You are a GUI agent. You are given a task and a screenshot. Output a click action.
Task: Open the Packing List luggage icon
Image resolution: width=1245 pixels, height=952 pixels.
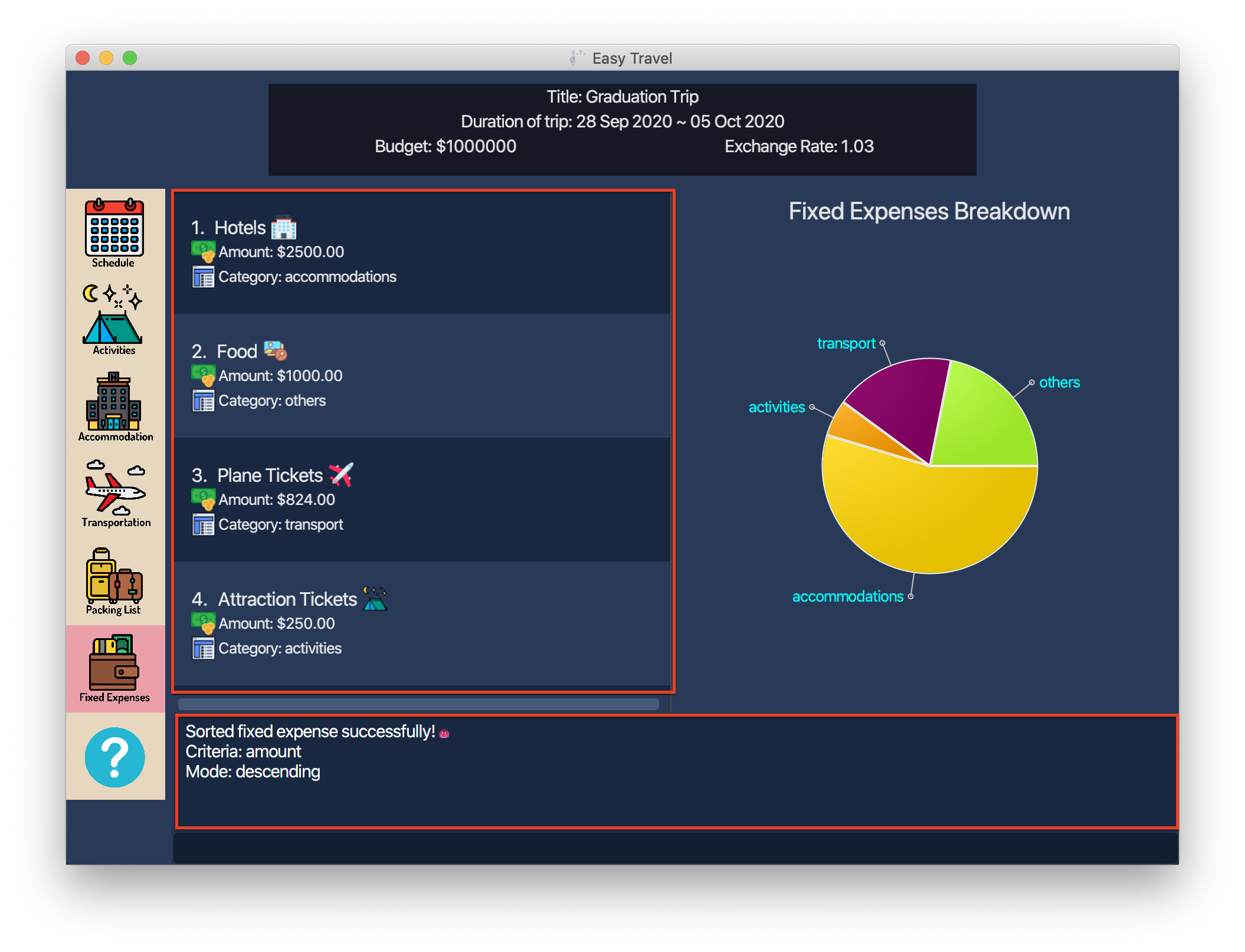pyautogui.click(x=114, y=582)
